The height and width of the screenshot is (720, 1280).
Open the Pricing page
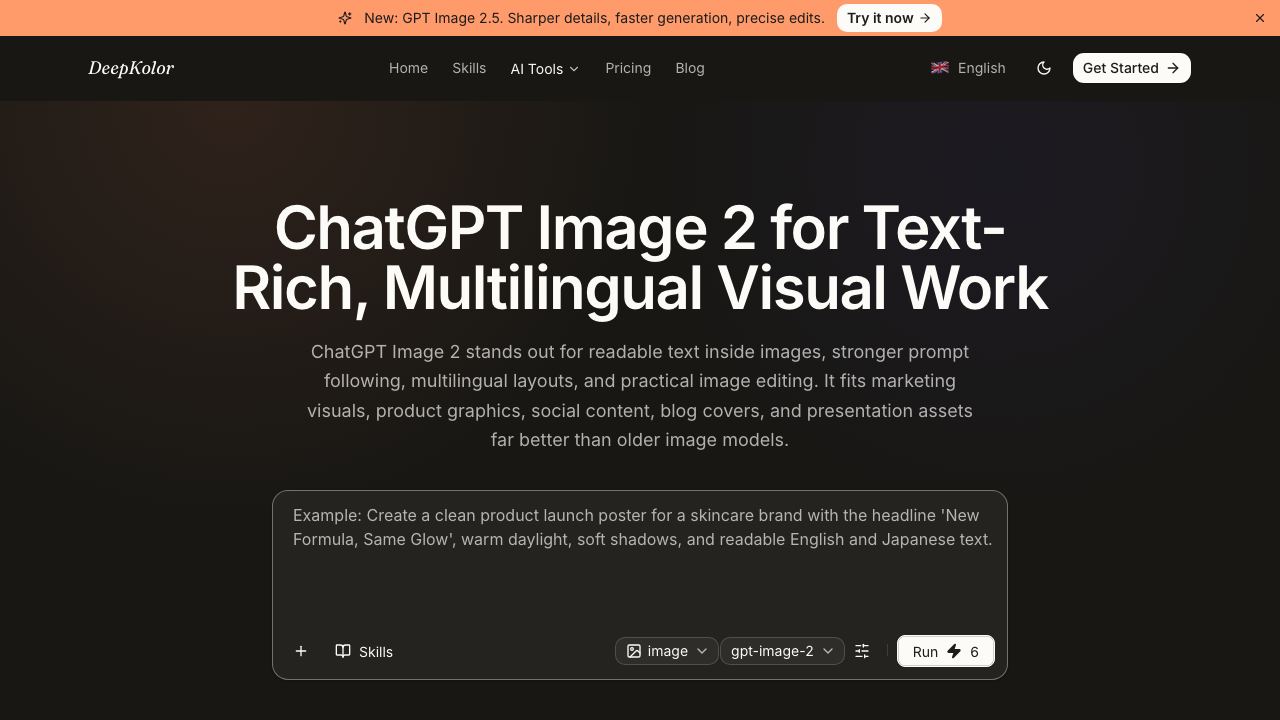point(628,68)
